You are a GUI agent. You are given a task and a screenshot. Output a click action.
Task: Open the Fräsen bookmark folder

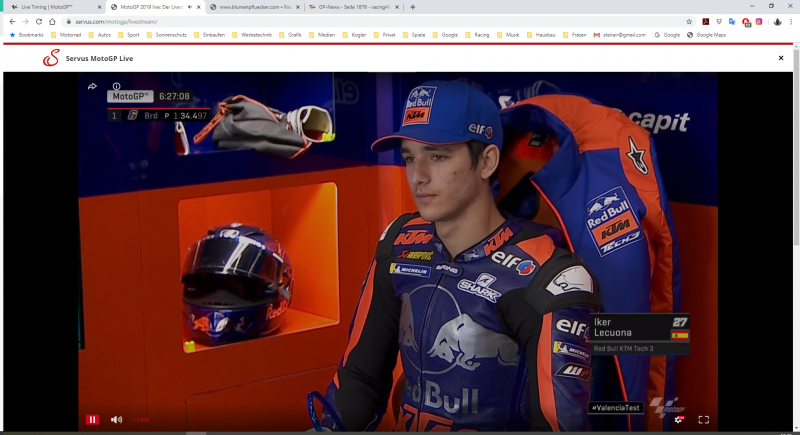pyautogui.click(x=574, y=35)
